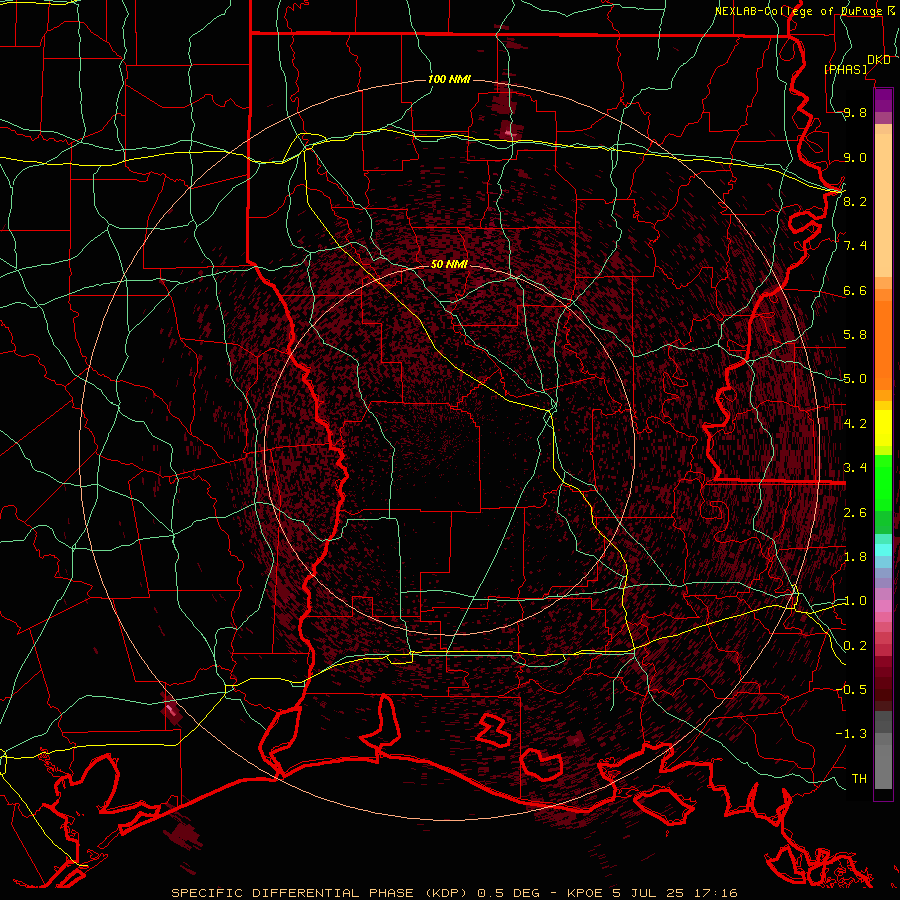
Task: Click the NEXLAB-College of DuPage label
Action: [x=799, y=11]
